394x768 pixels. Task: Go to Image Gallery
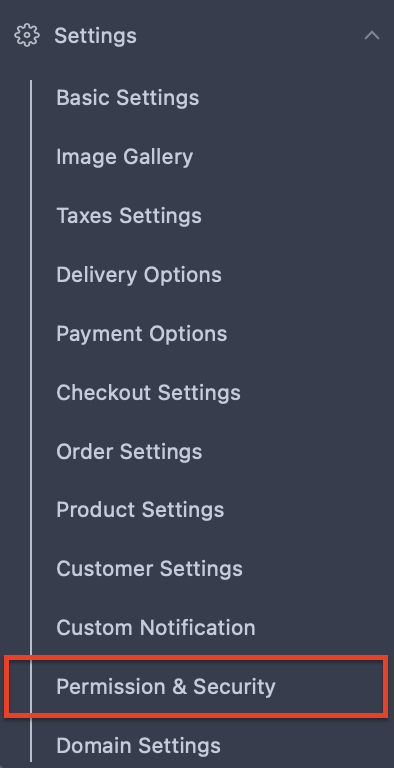pos(124,157)
